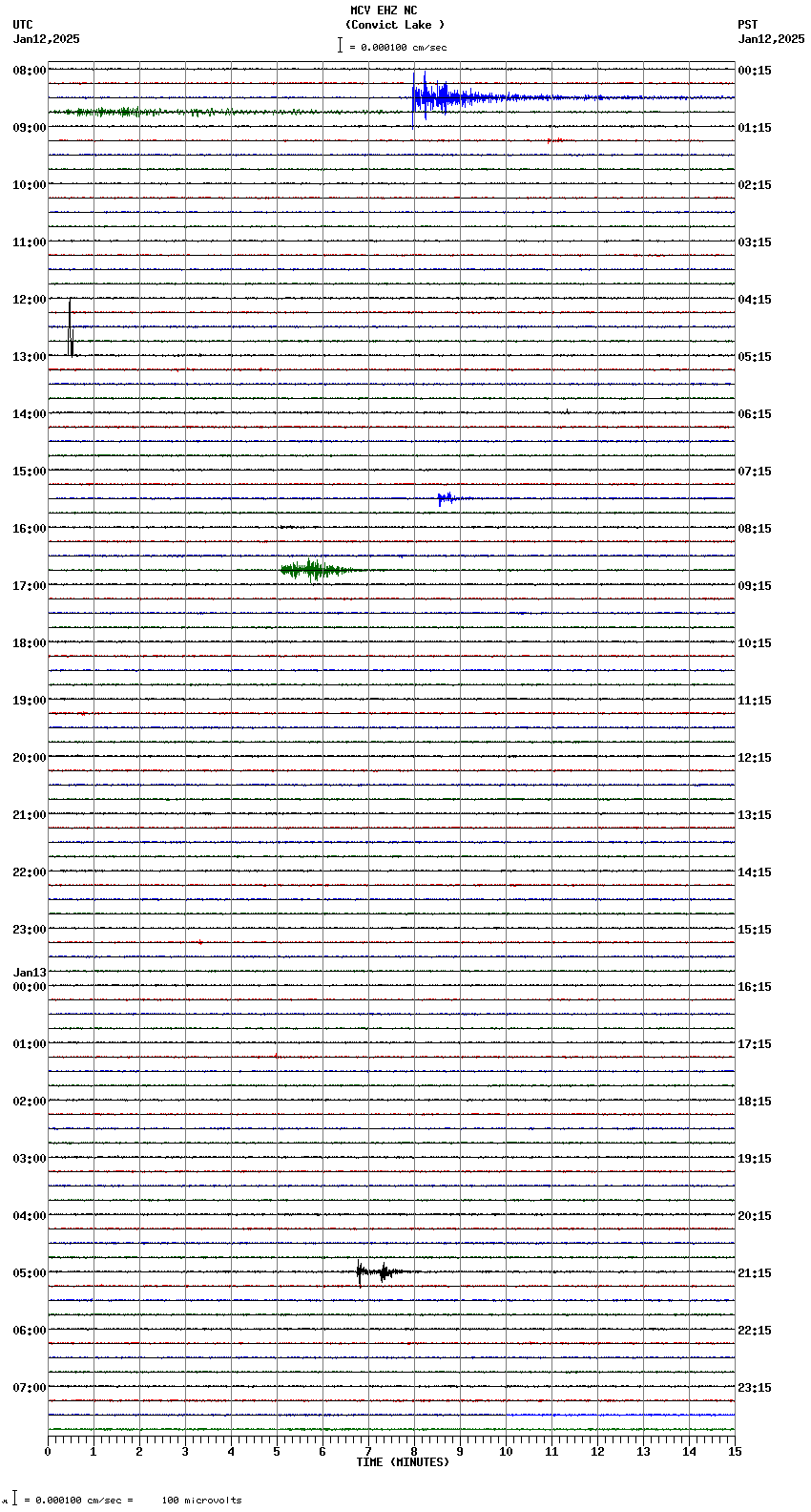Viewport: 811px width, 1512px height.
Task: Click the axis tick label '5'
Action: (x=277, y=1452)
